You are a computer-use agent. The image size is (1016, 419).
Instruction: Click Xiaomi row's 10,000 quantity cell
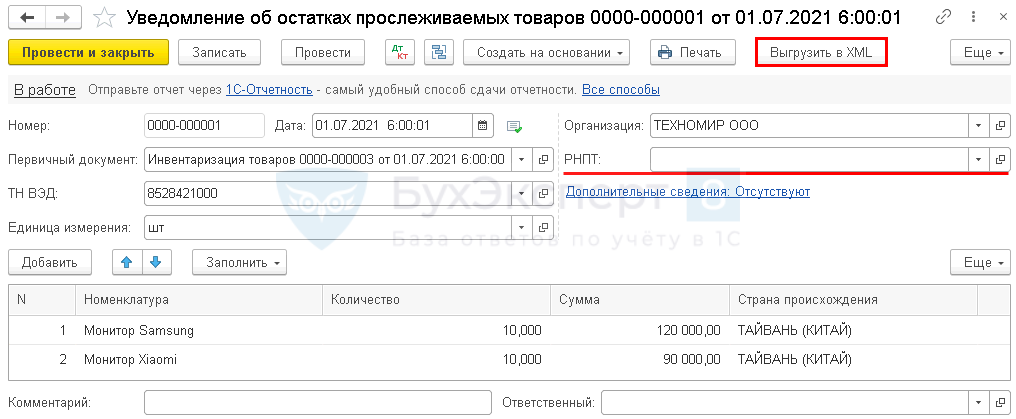[437, 359]
